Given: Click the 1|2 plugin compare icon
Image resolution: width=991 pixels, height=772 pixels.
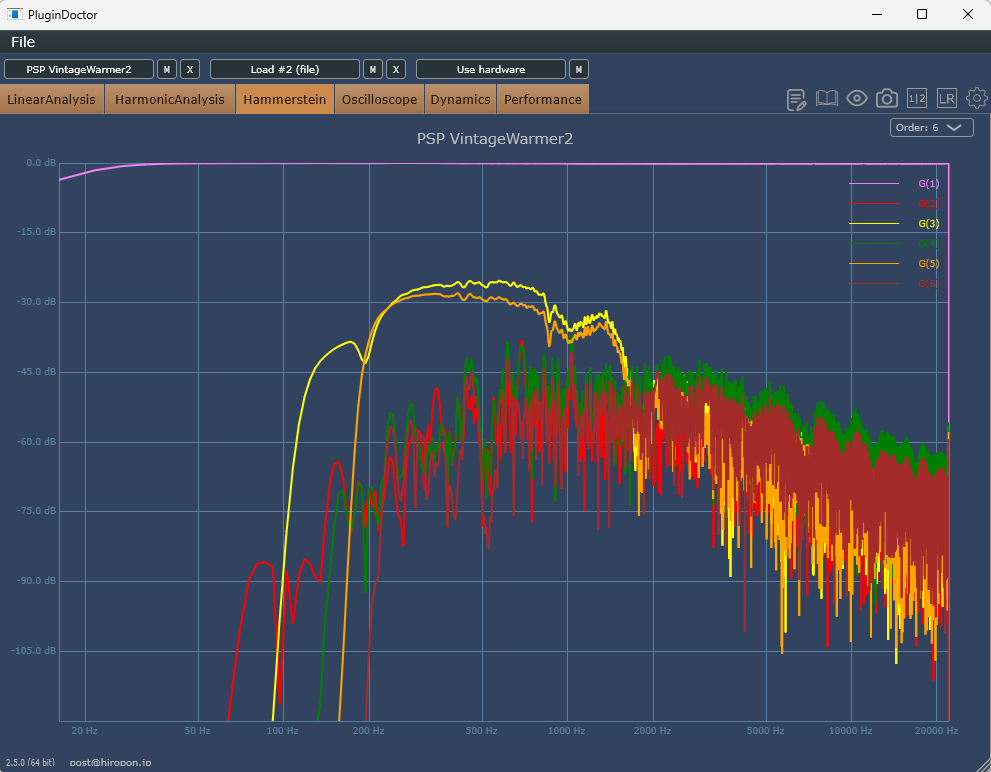Looking at the screenshot, I should [x=917, y=98].
